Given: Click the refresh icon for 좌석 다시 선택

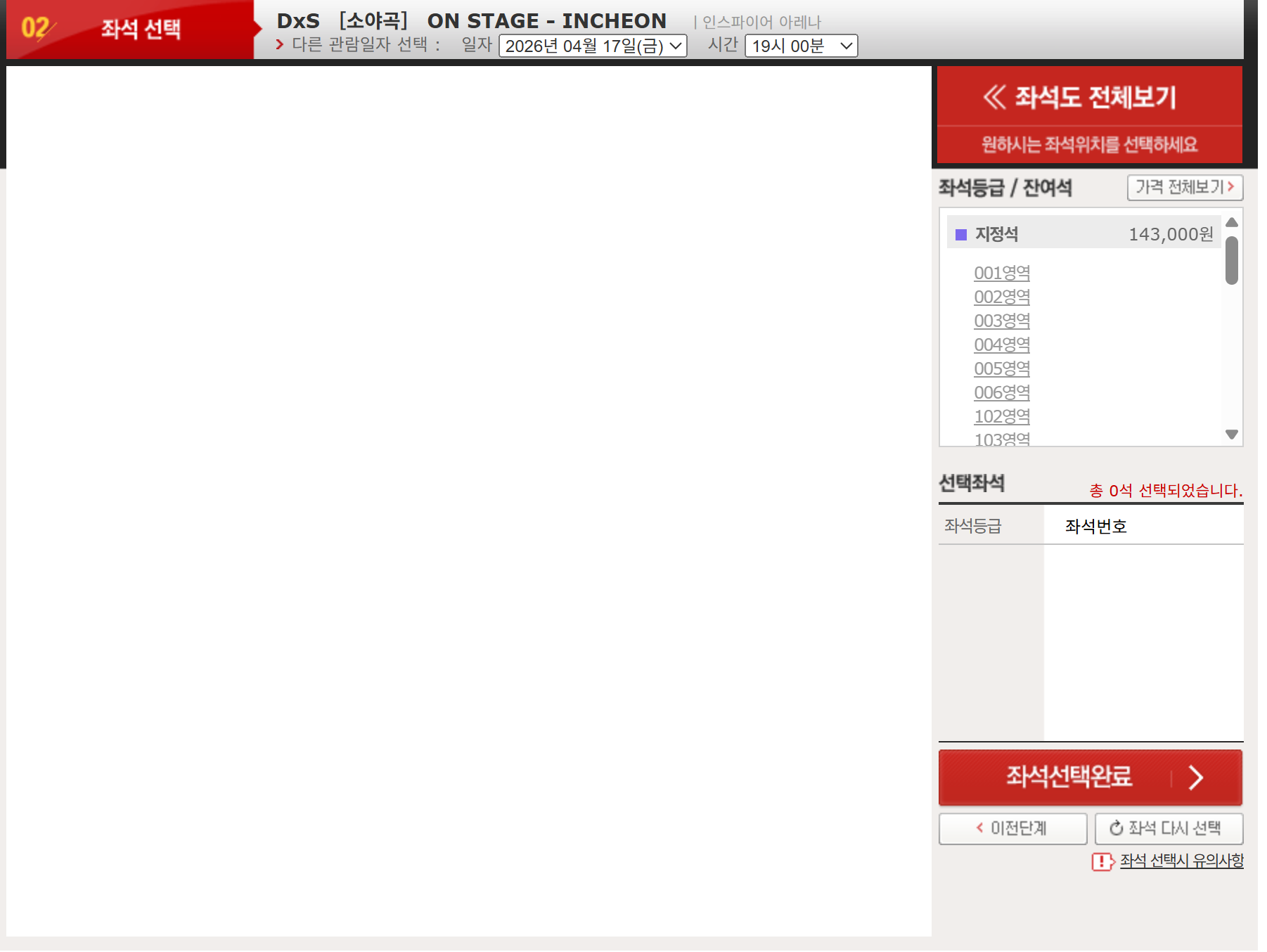Looking at the screenshot, I should point(1116,828).
